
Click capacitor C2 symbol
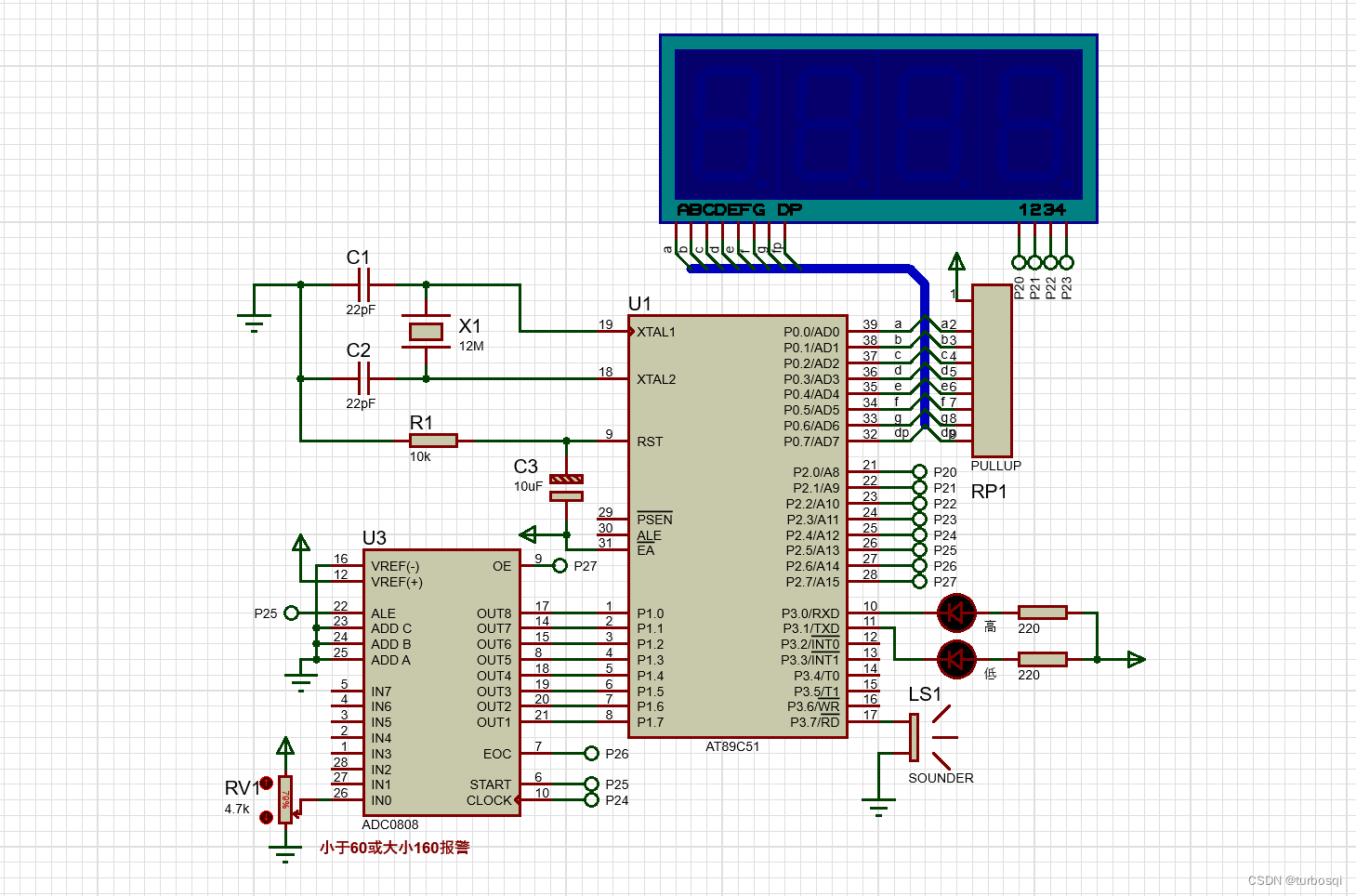tap(364, 378)
